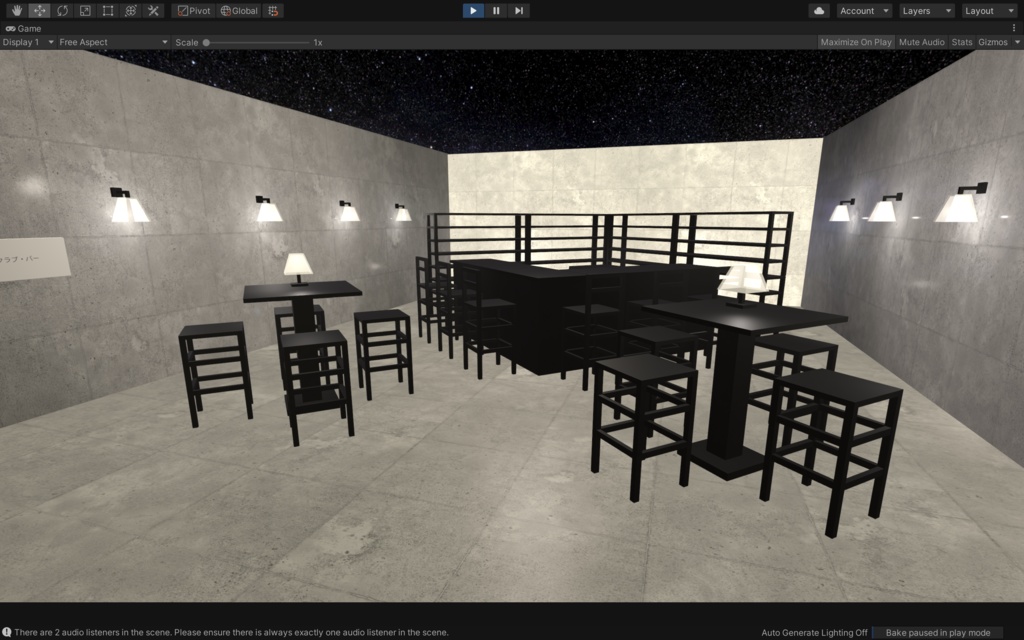The width and height of the screenshot is (1024, 640).
Task: Select the Scale tool
Action: click(x=85, y=10)
